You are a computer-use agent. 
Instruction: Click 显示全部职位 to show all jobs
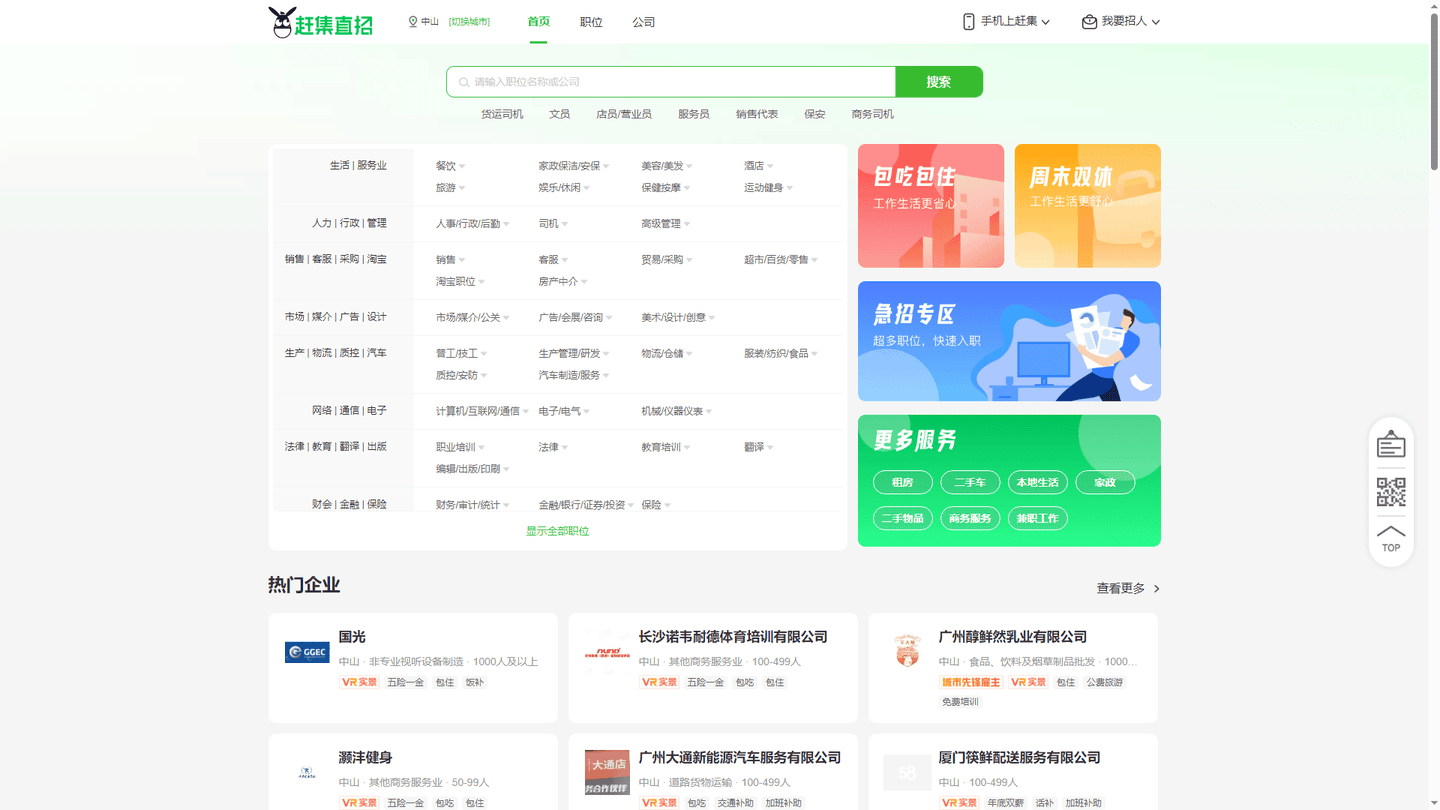[x=558, y=532]
